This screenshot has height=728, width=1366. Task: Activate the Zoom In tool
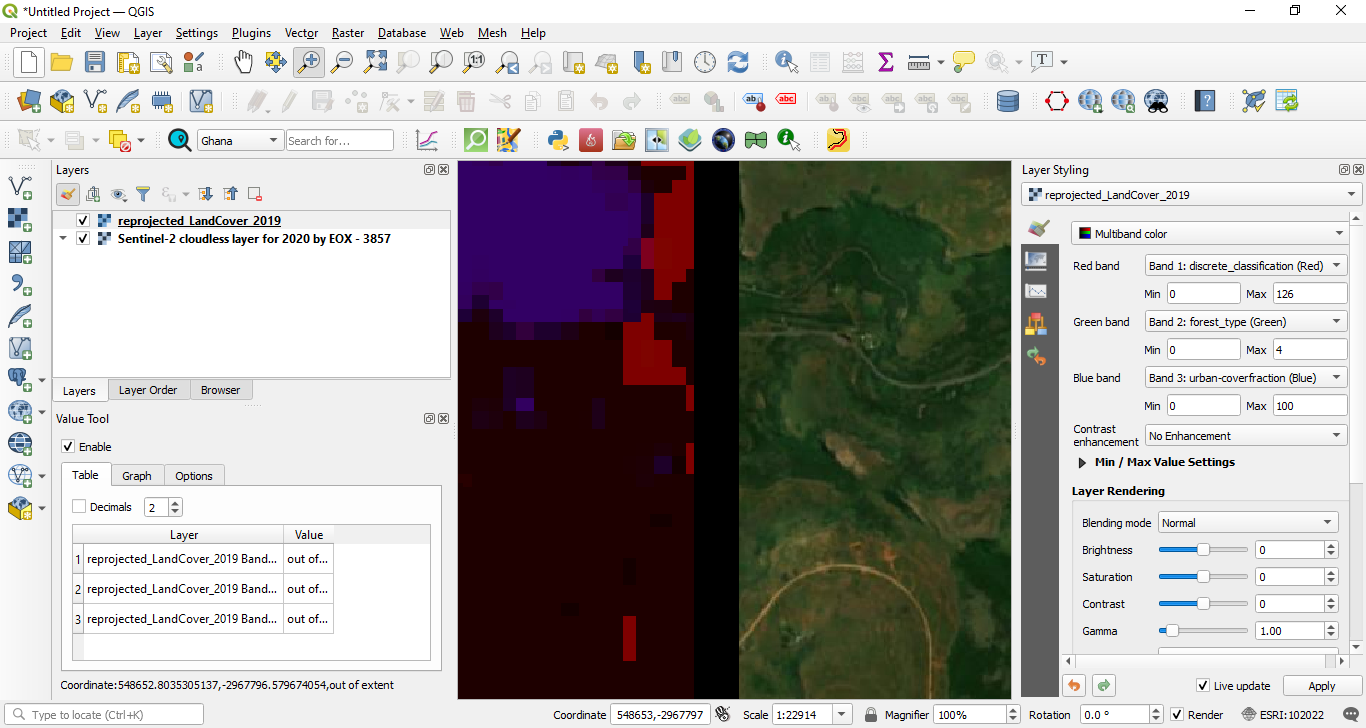(x=308, y=62)
